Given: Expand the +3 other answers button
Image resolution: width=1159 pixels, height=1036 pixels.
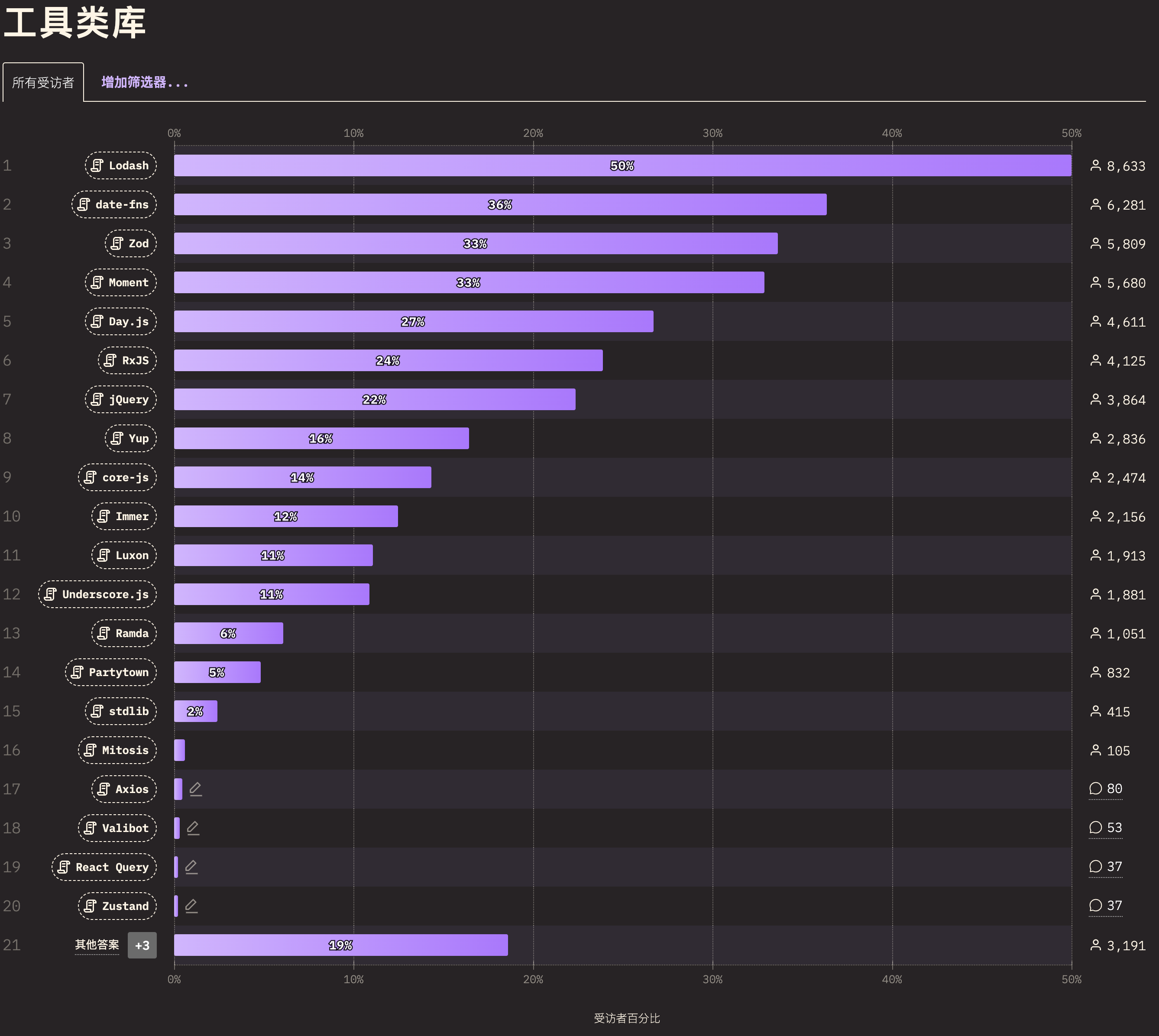Looking at the screenshot, I should tap(142, 945).
